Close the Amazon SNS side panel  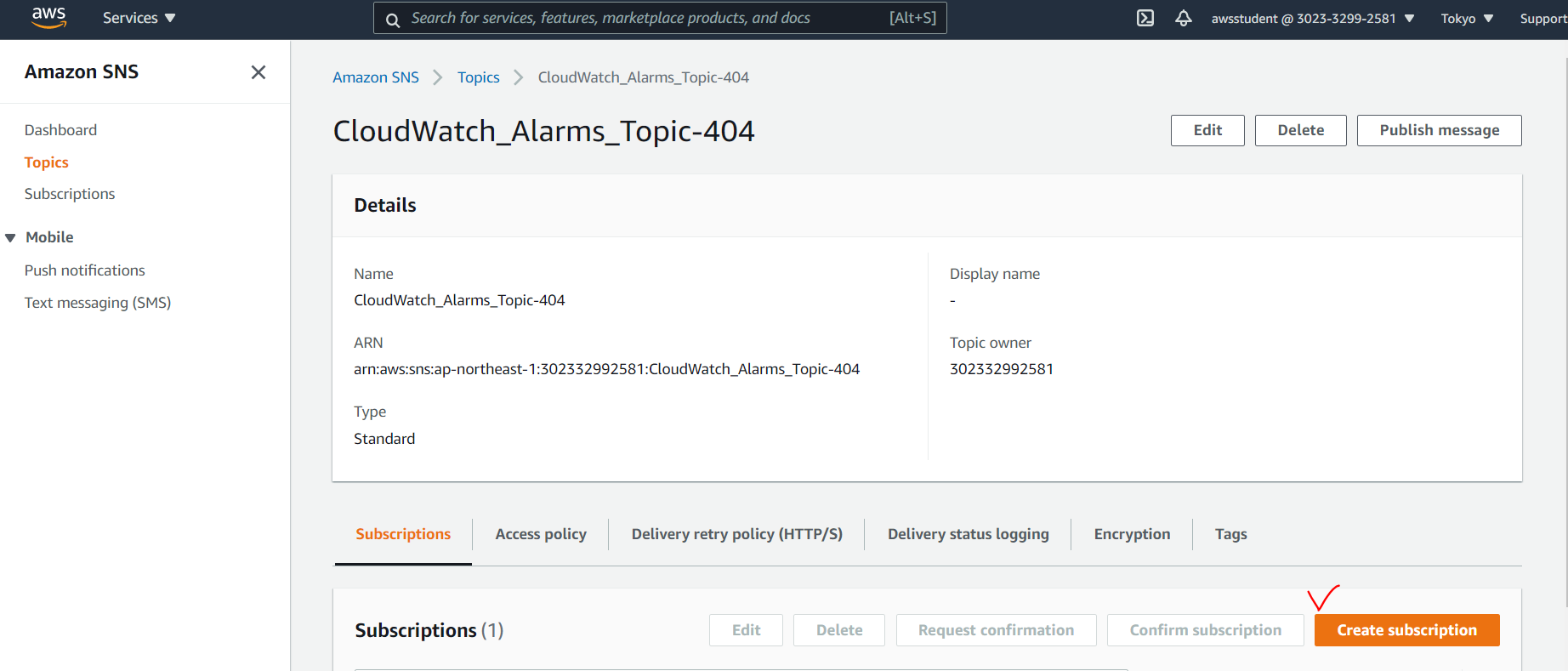258,72
